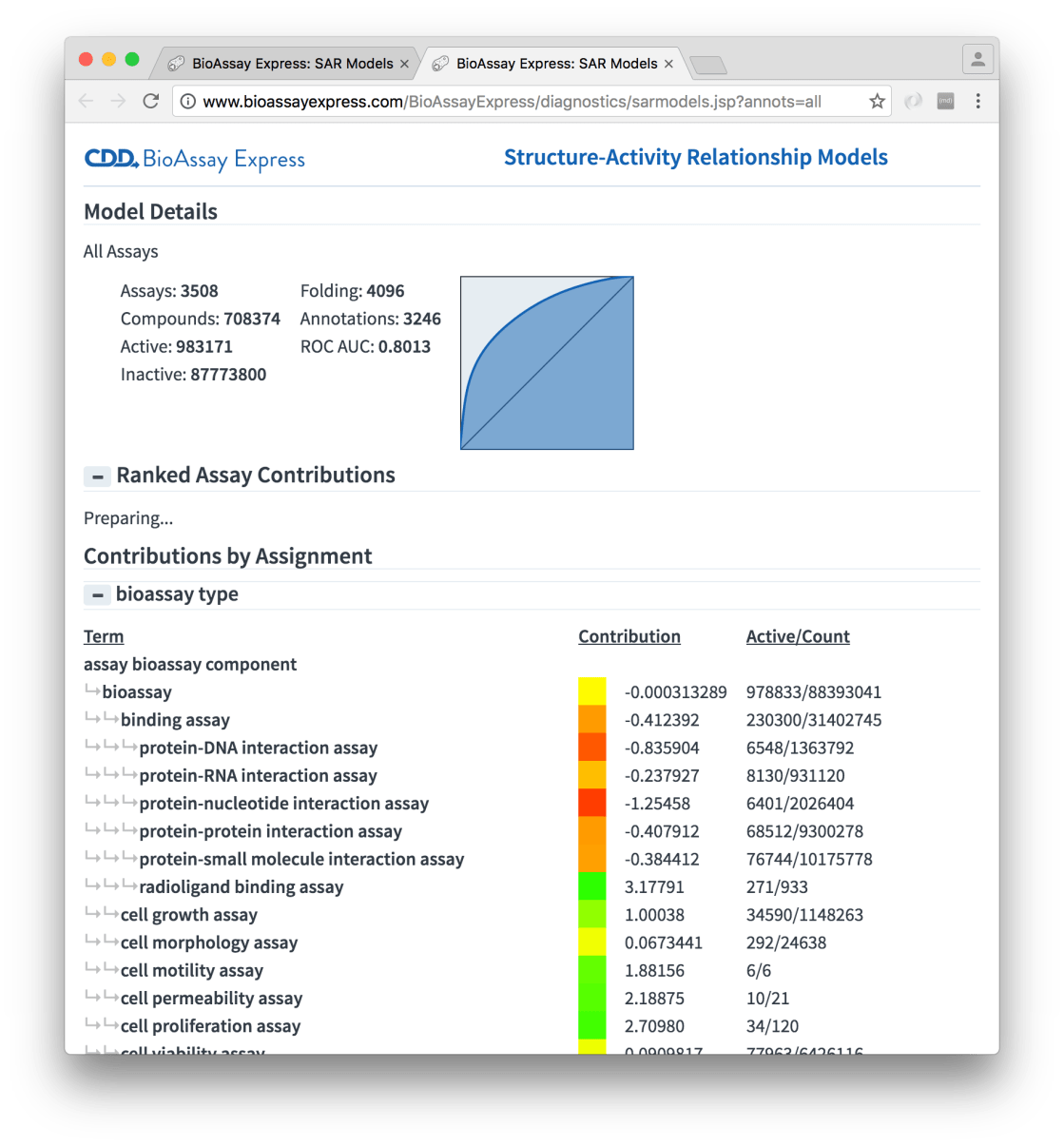
Task: Open the Chrome three-dot menu
Action: click(977, 101)
